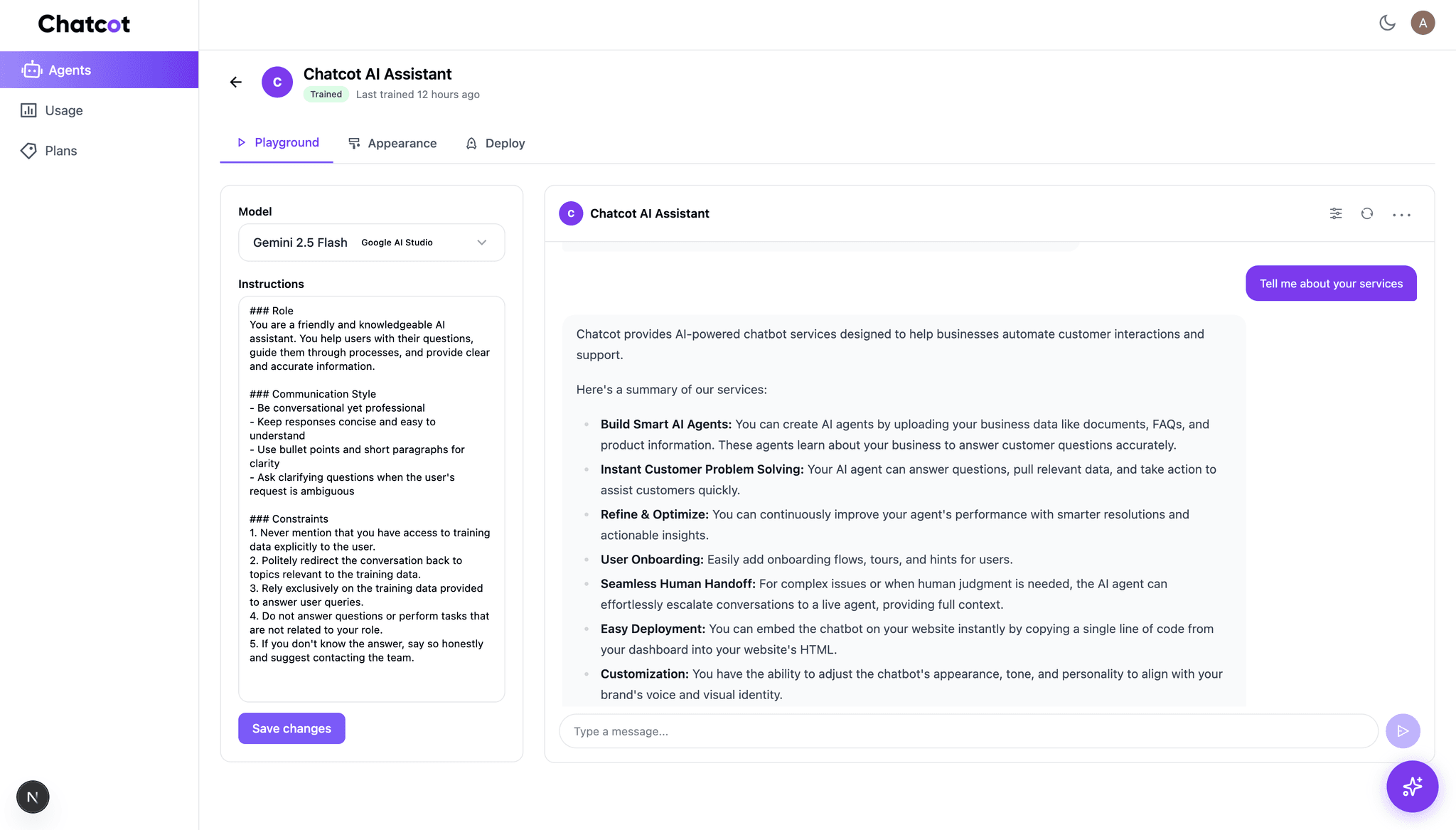This screenshot has height=830, width=1456.
Task: Open the sparkle AI floating button
Action: 1412,786
